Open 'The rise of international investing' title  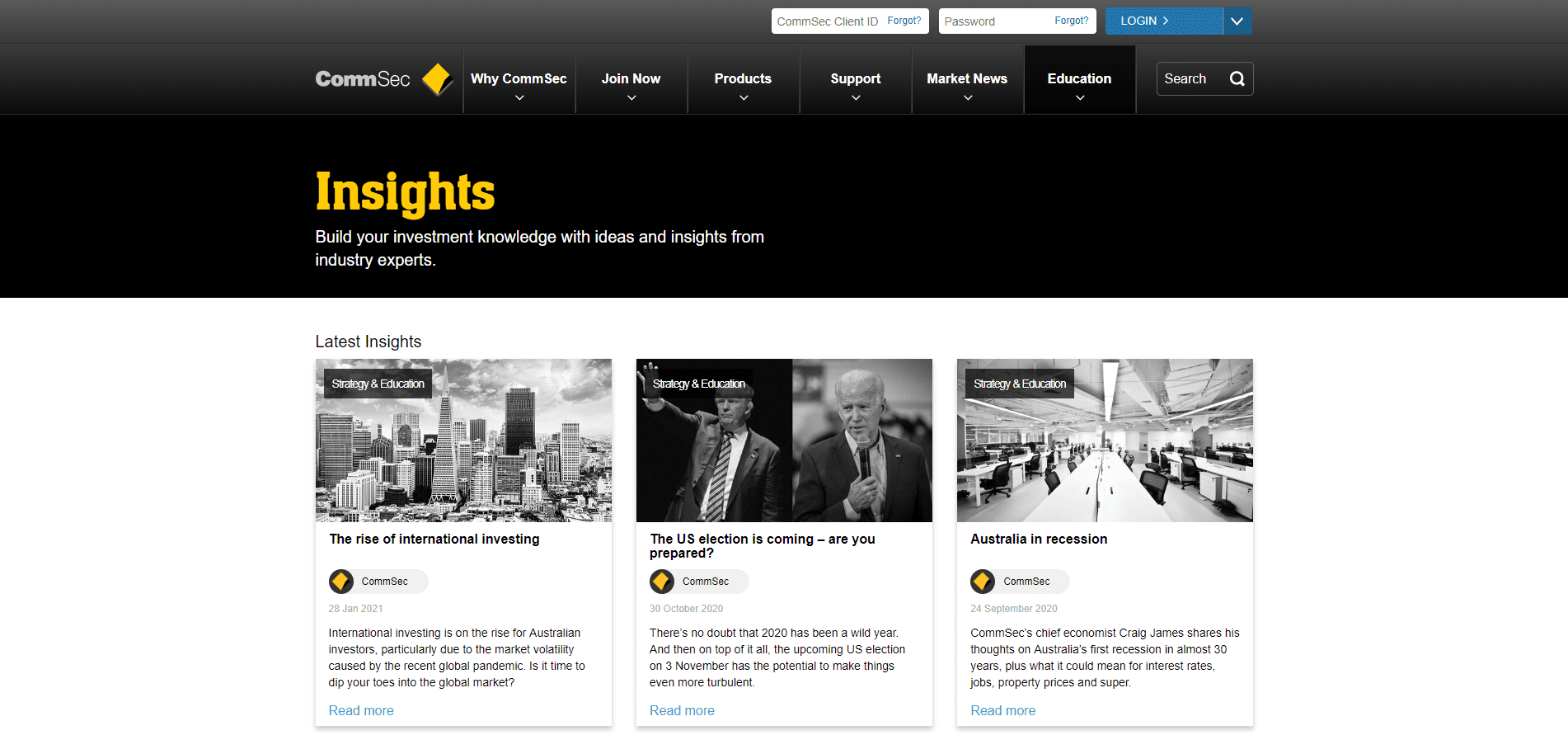[434, 539]
